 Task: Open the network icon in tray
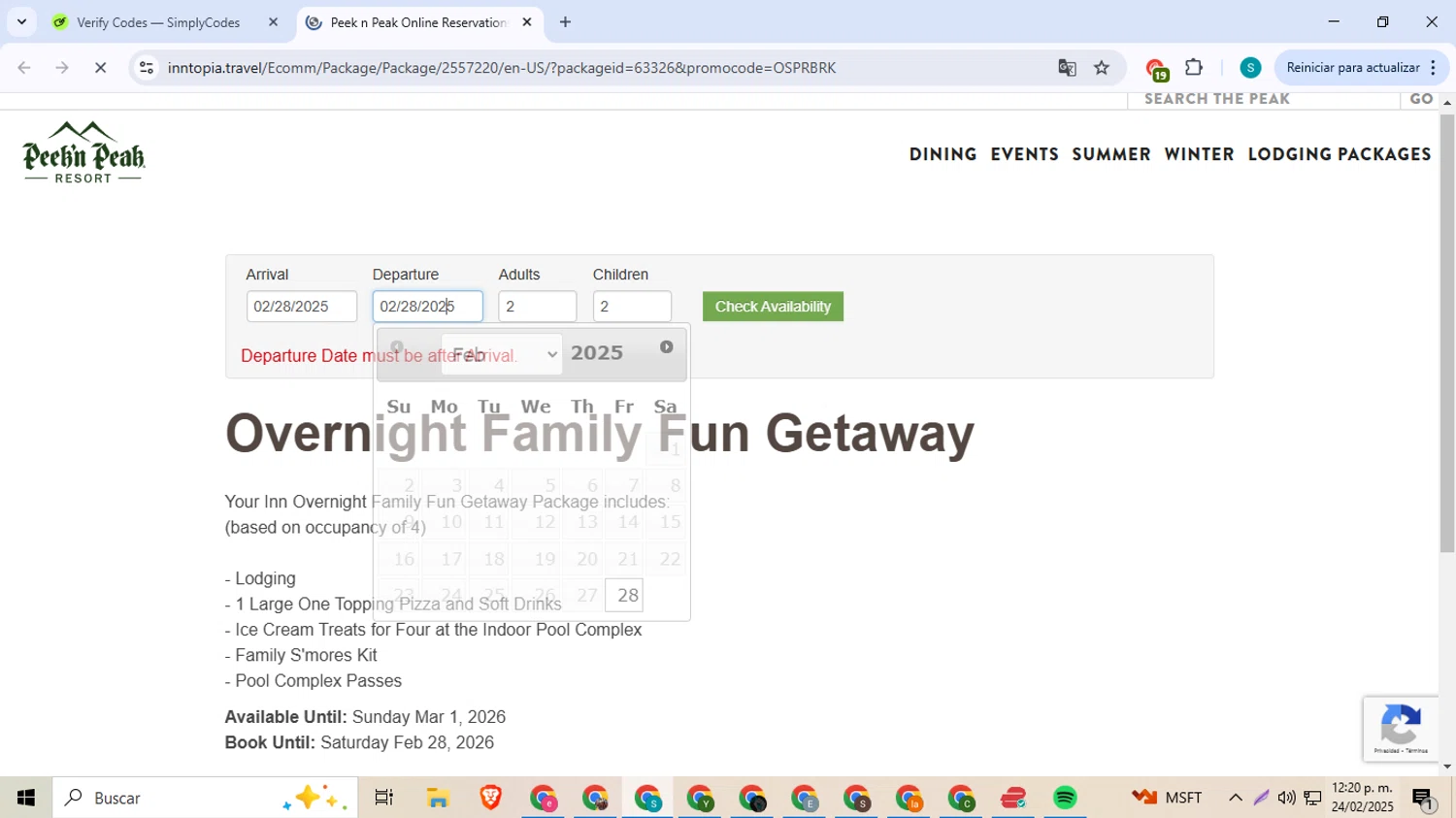[x=1312, y=798]
